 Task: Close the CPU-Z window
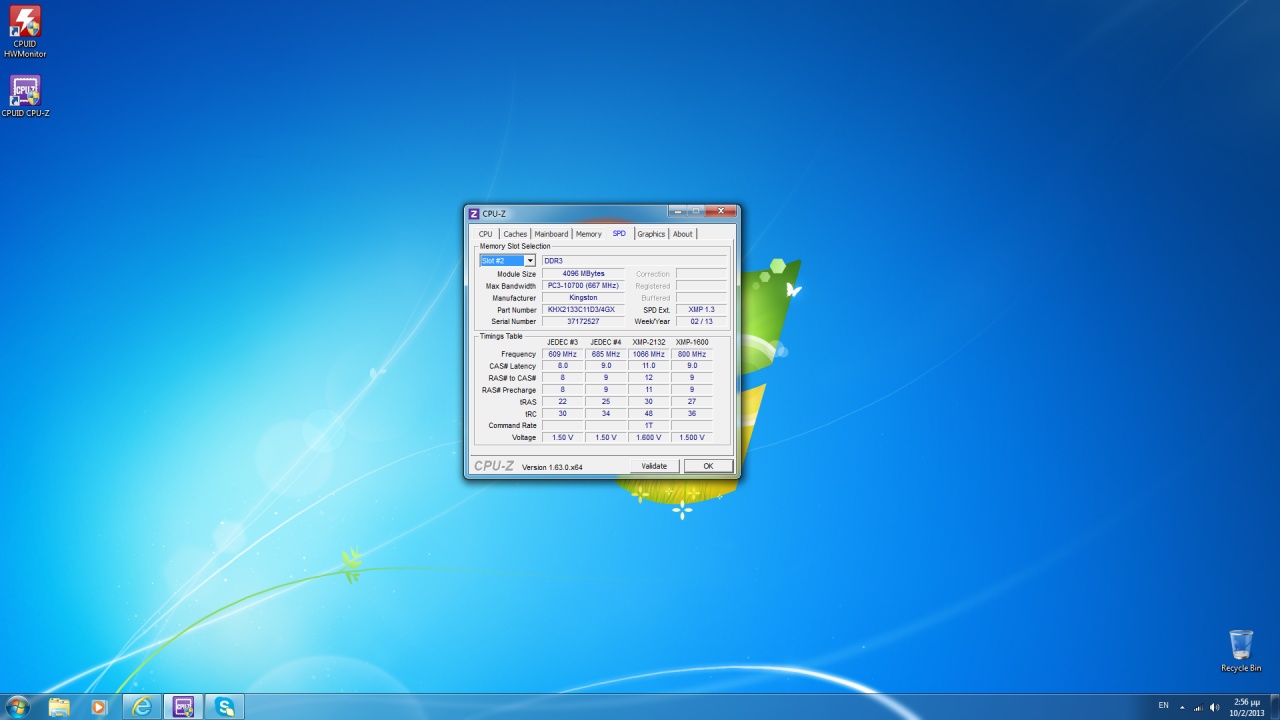[720, 211]
